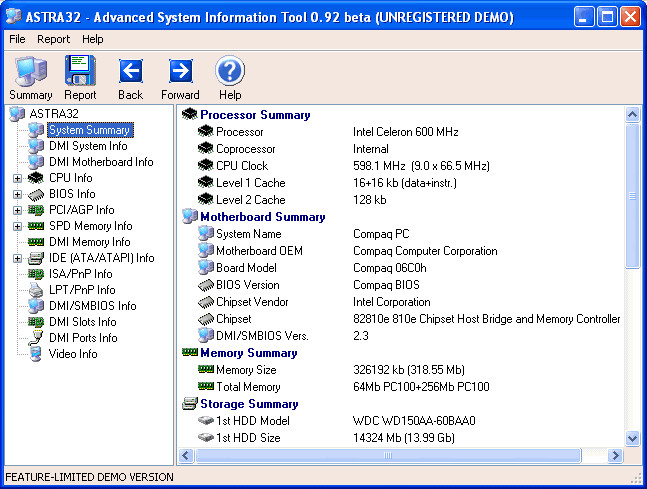The width and height of the screenshot is (647, 489).
Task: Click the SPD Memory Info module icon
Action: click(x=36, y=226)
